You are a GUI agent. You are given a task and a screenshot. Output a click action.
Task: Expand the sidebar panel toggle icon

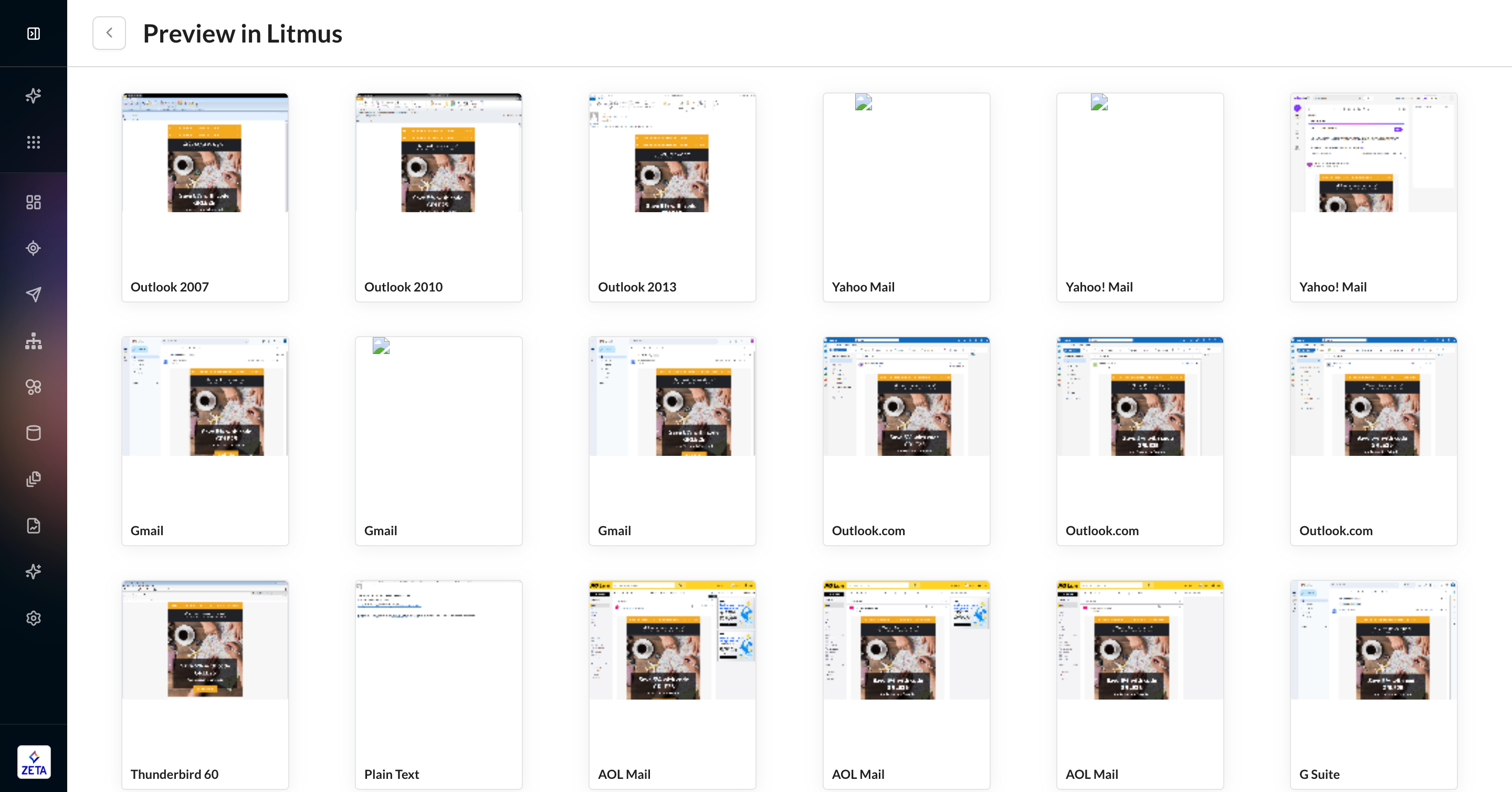34,34
